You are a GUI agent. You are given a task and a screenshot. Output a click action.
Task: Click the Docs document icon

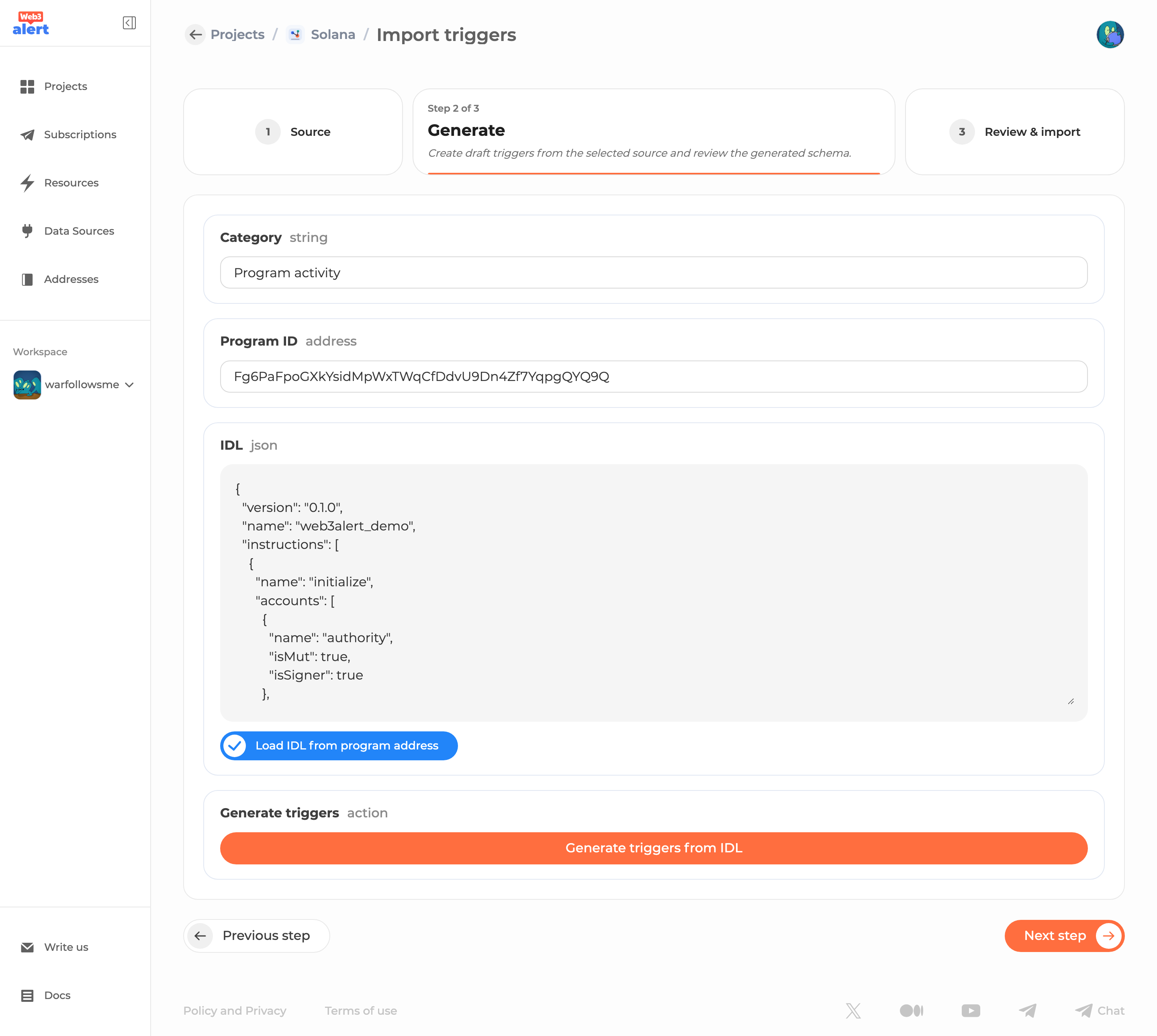[x=27, y=995]
